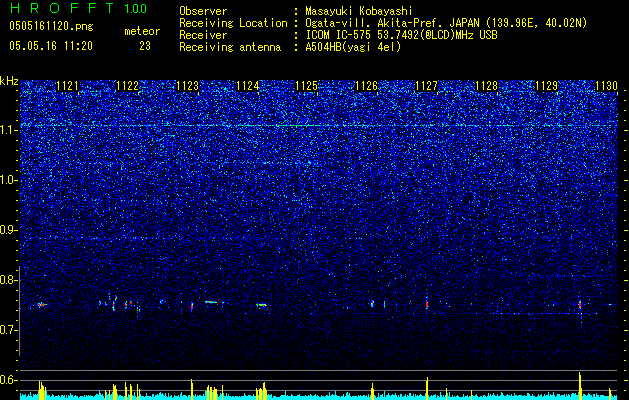Click the meteor count value 23
Viewport: 629px width, 400px height.
[145, 46]
